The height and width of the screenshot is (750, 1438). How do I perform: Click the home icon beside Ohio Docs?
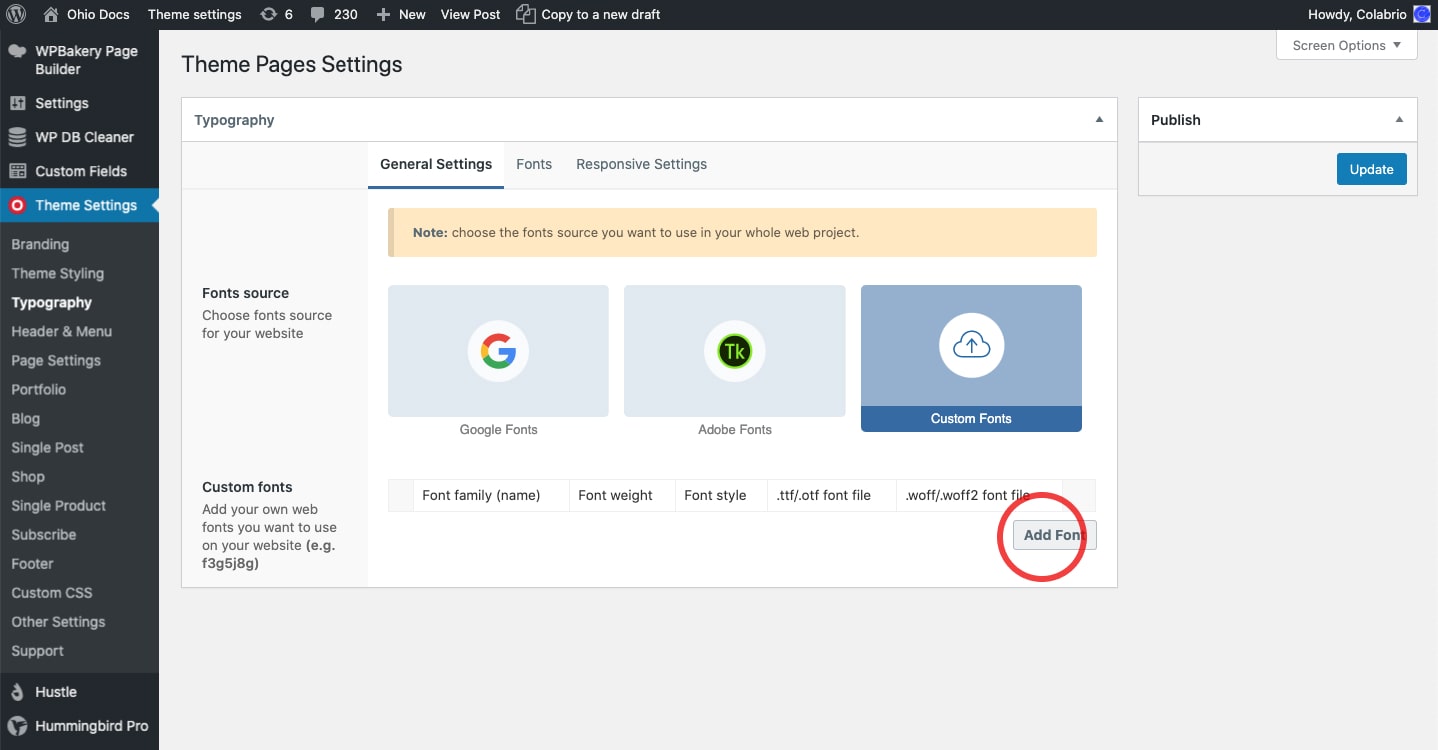coord(51,14)
